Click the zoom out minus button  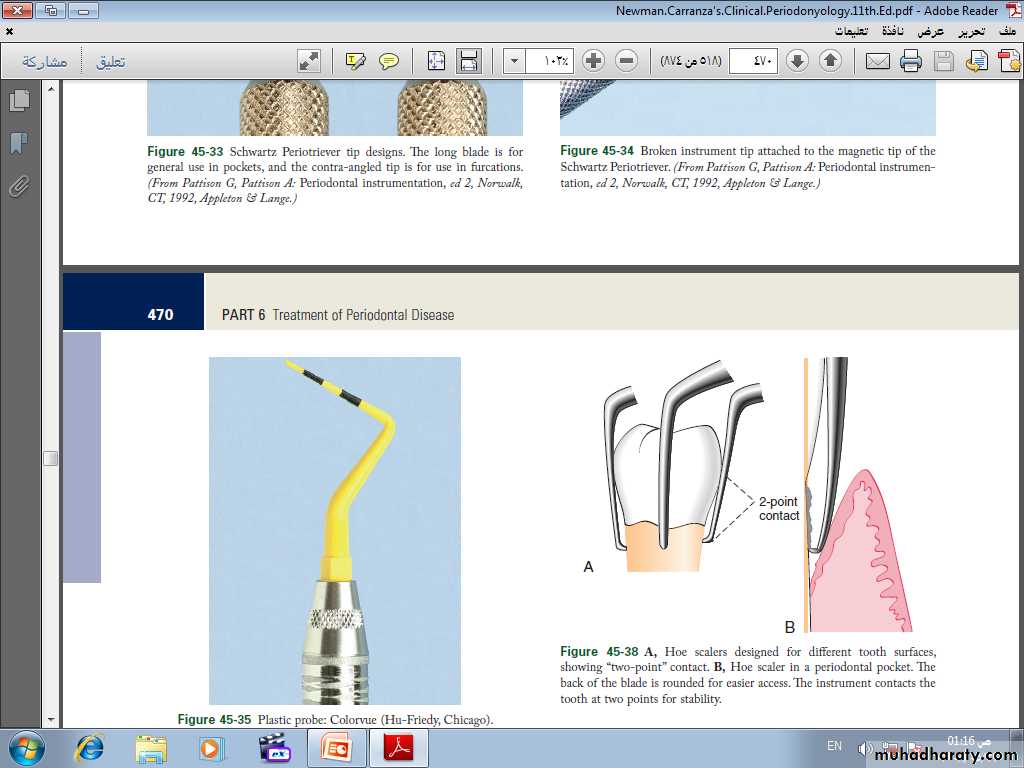tap(626, 61)
